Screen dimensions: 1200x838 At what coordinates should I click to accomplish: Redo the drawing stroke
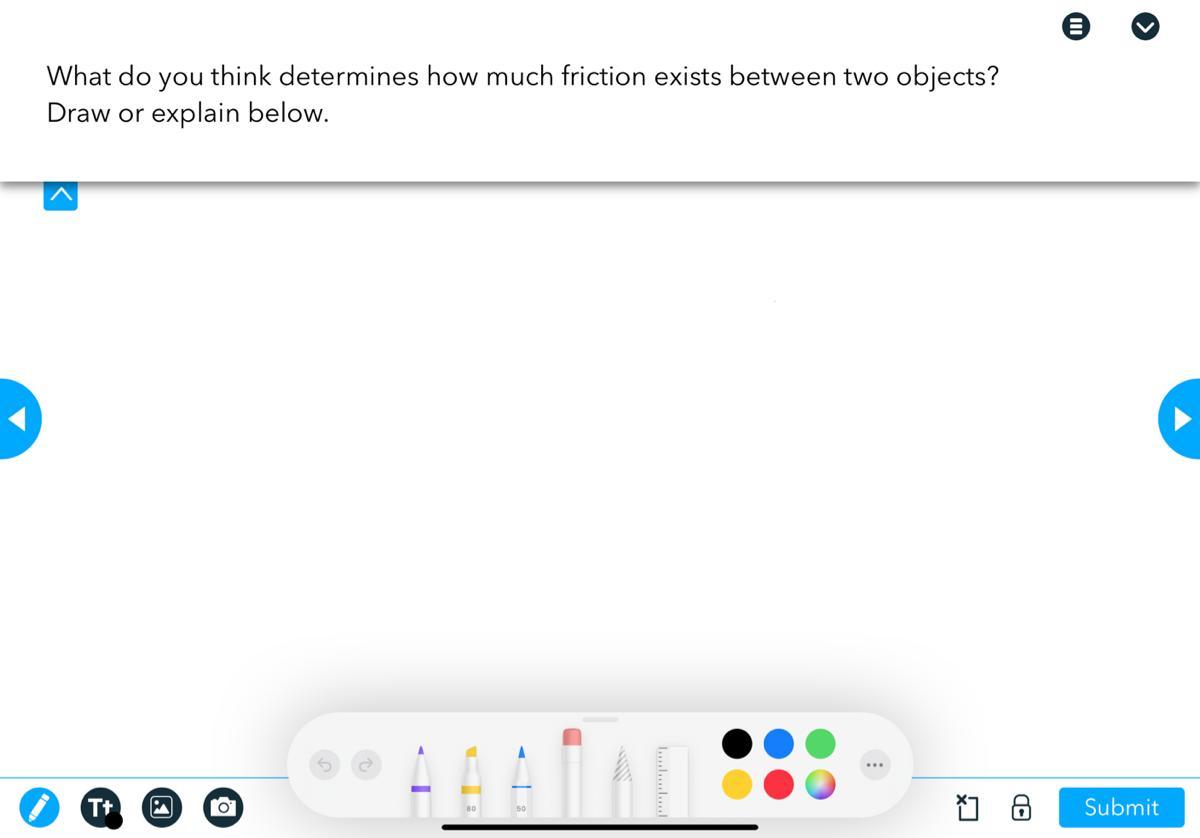(x=366, y=765)
